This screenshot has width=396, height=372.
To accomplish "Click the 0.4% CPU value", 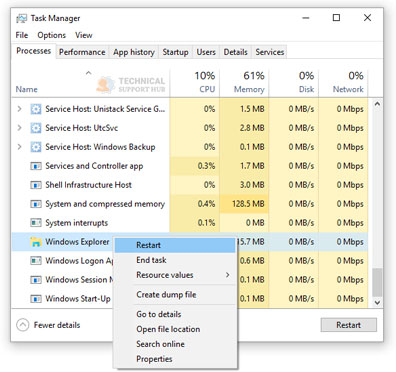I will click(206, 204).
